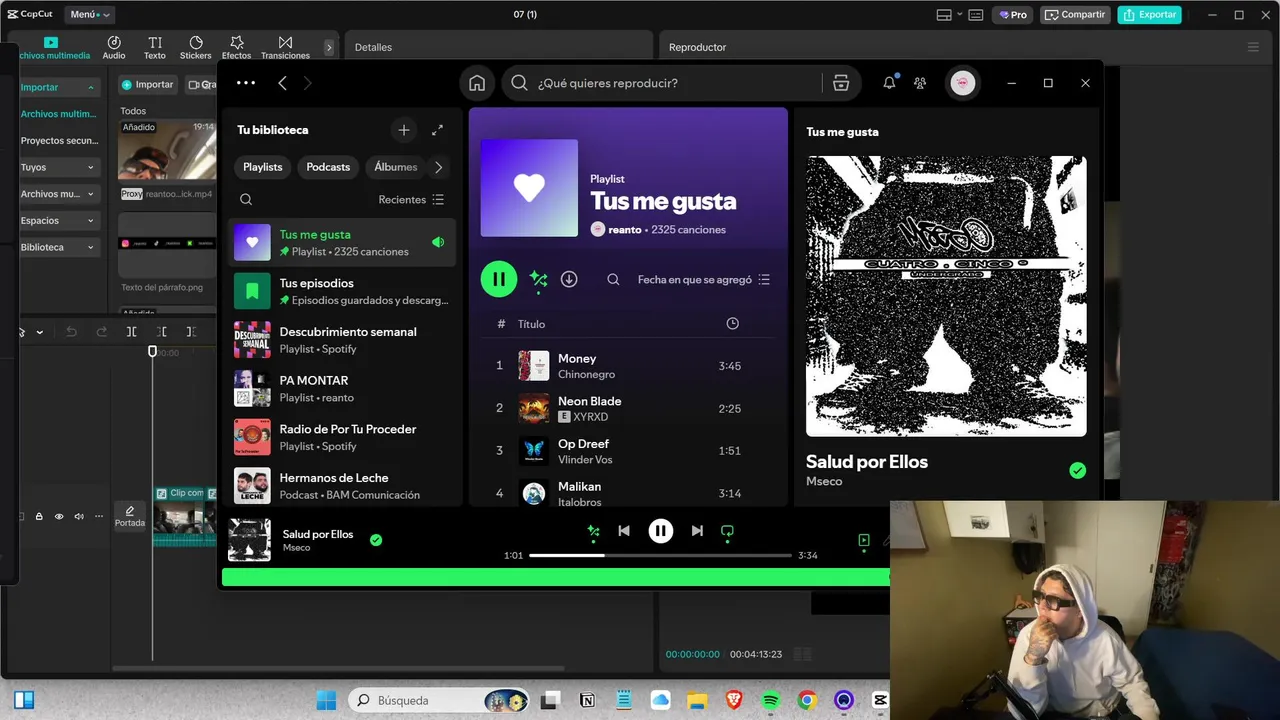Toggle liked checkmark in Now Playing panel
The height and width of the screenshot is (720, 1280).
coord(1077,470)
